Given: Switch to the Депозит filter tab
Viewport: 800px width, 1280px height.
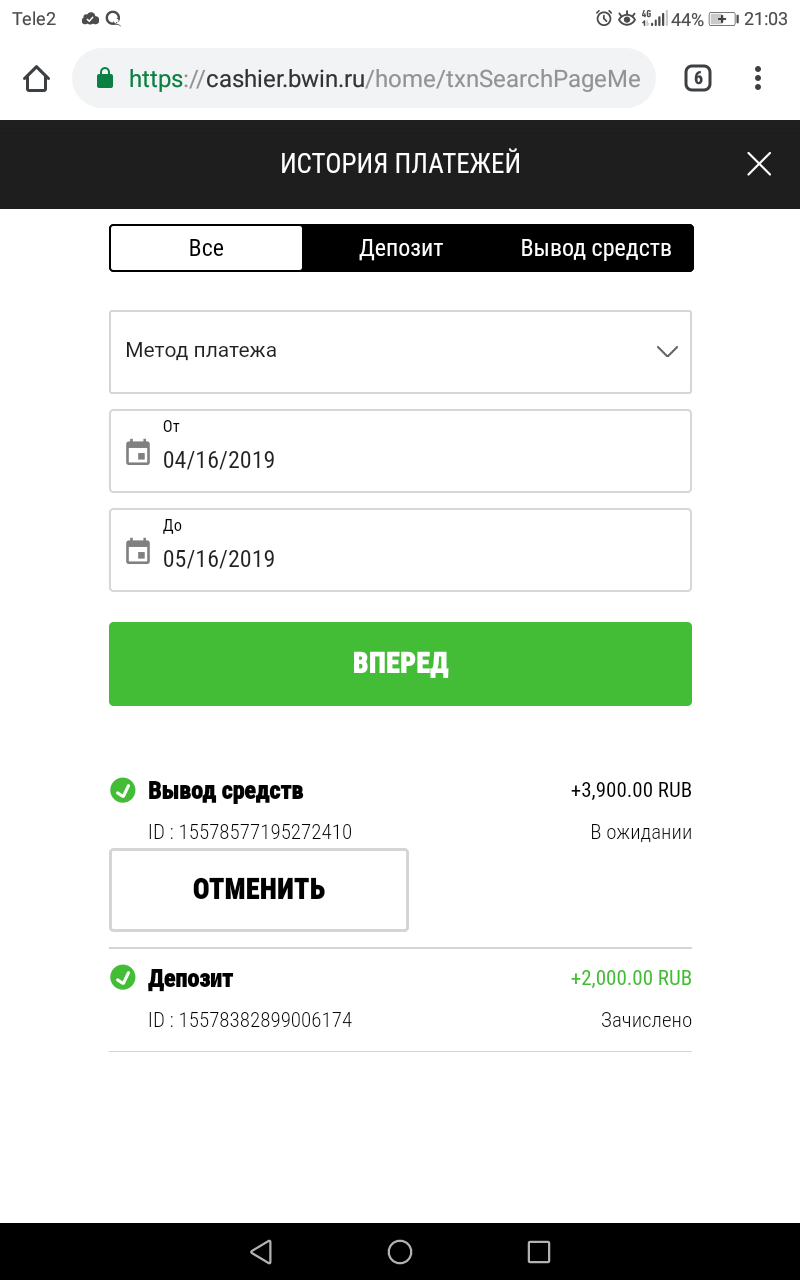Looking at the screenshot, I should (401, 248).
